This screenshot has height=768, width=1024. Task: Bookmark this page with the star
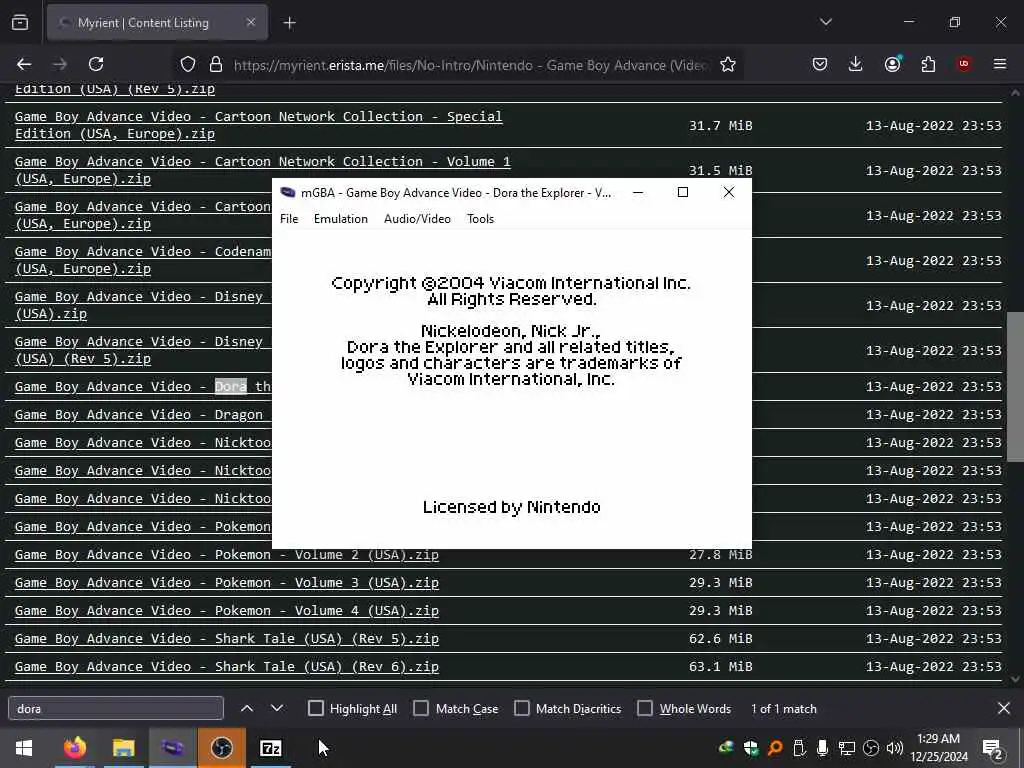[x=728, y=64]
